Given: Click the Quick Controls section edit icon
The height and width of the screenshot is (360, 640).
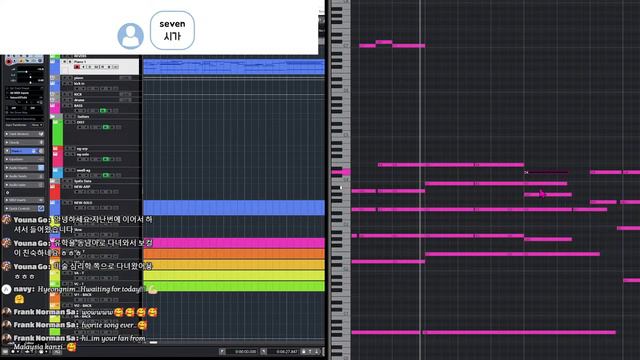Looking at the screenshot, I should click(x=41, y=209).
